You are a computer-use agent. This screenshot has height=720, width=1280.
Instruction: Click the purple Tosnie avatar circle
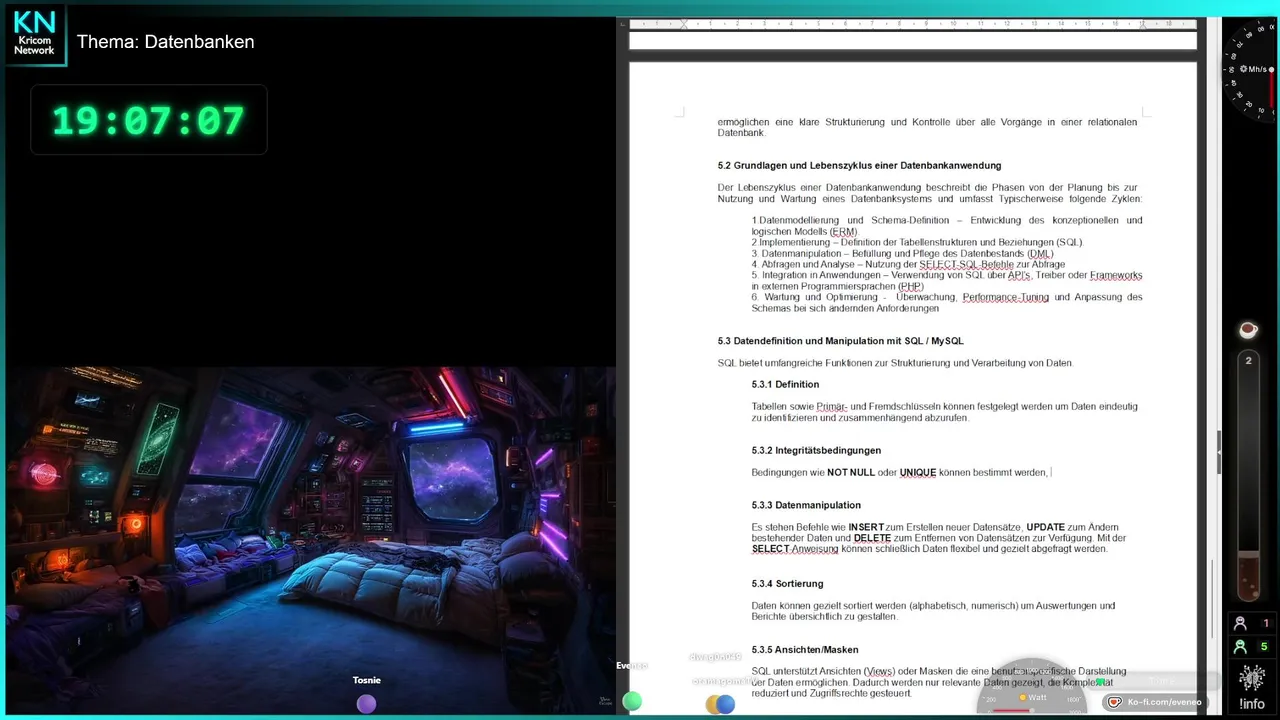pos(367,704)
